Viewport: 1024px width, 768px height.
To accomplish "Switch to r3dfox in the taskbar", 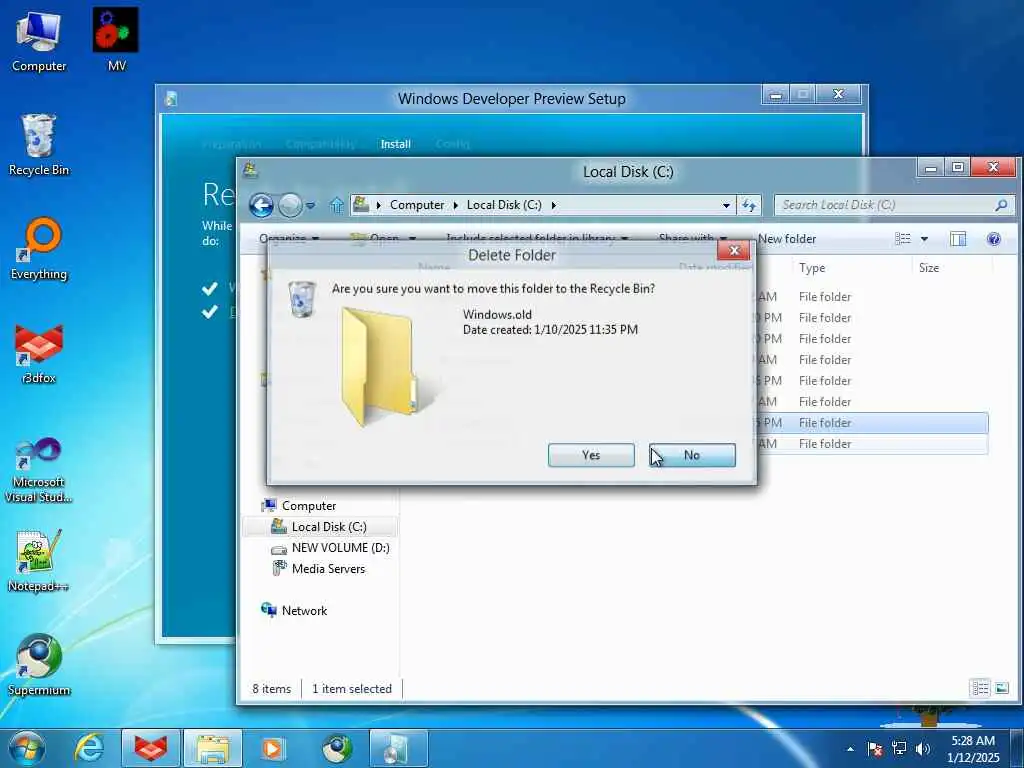I will pos(151,748).
